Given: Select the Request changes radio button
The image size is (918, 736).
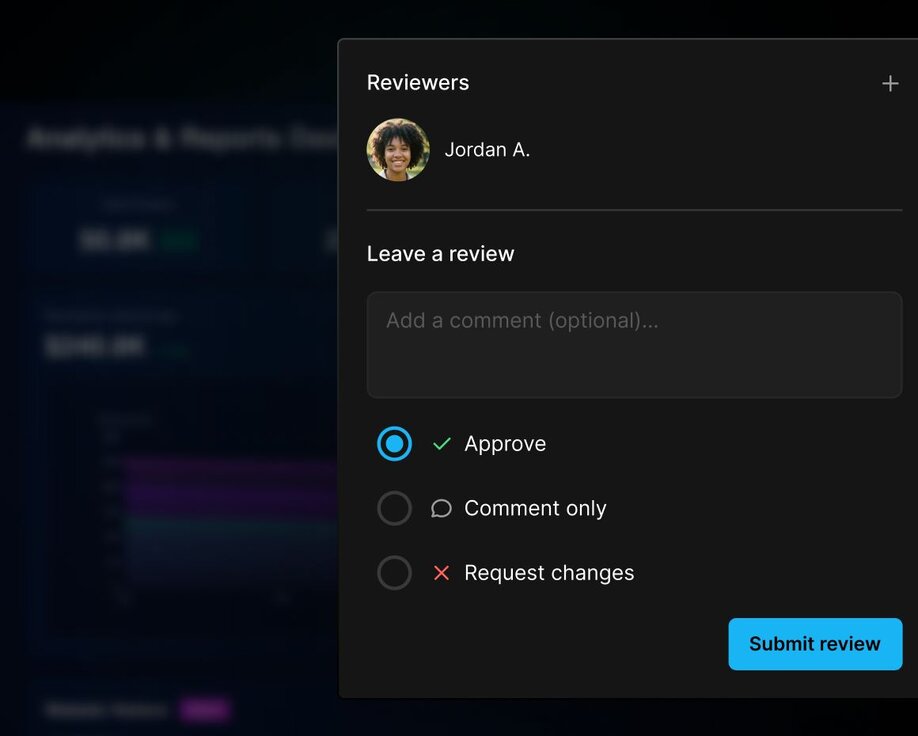Looking at the screenshot, I should point(394,573).
